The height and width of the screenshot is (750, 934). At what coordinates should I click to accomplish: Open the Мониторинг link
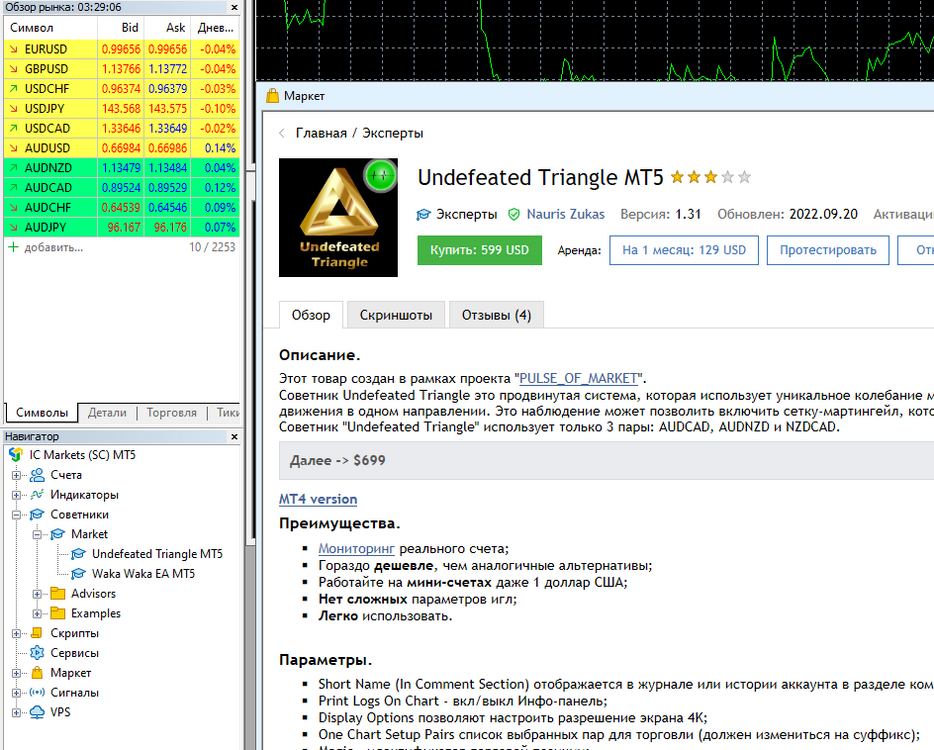click(x=356, y=549)
